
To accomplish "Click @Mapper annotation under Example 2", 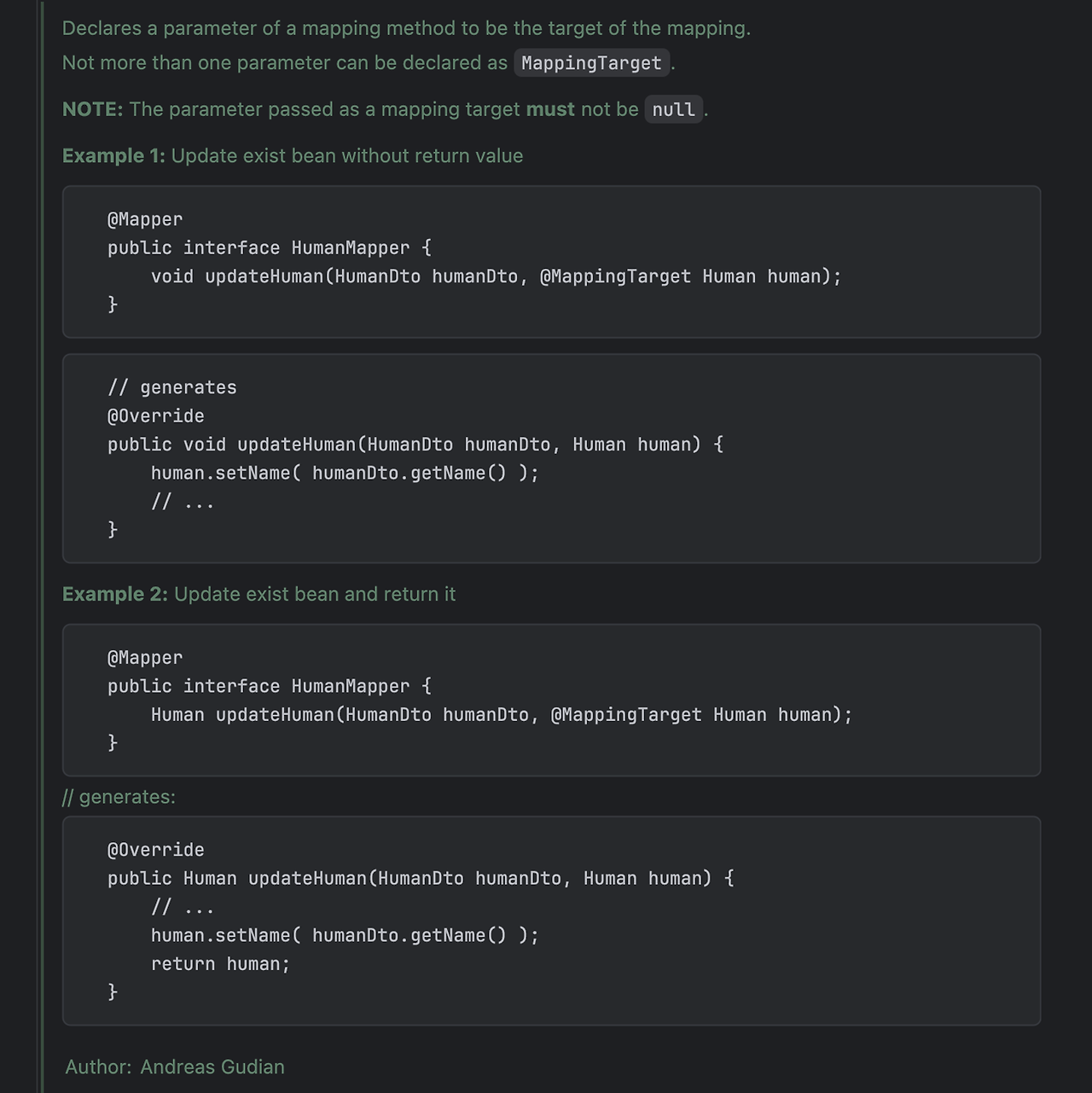I will [145, 658].
